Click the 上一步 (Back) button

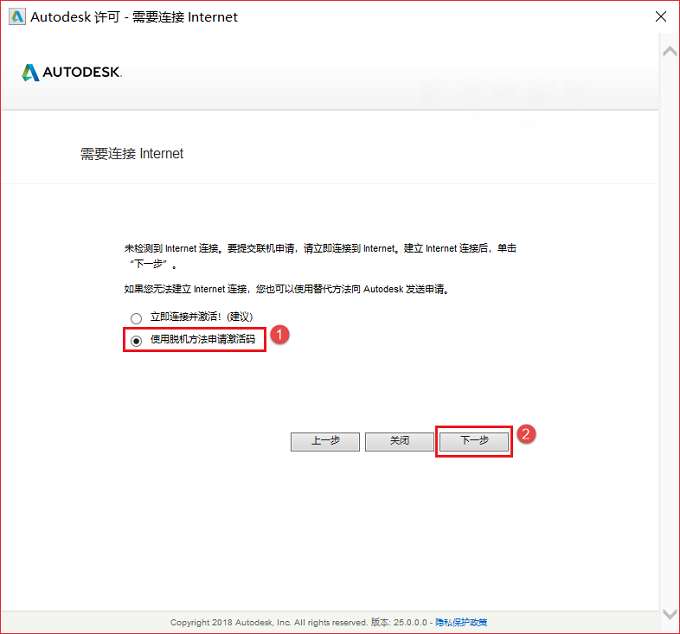(325, 441)
